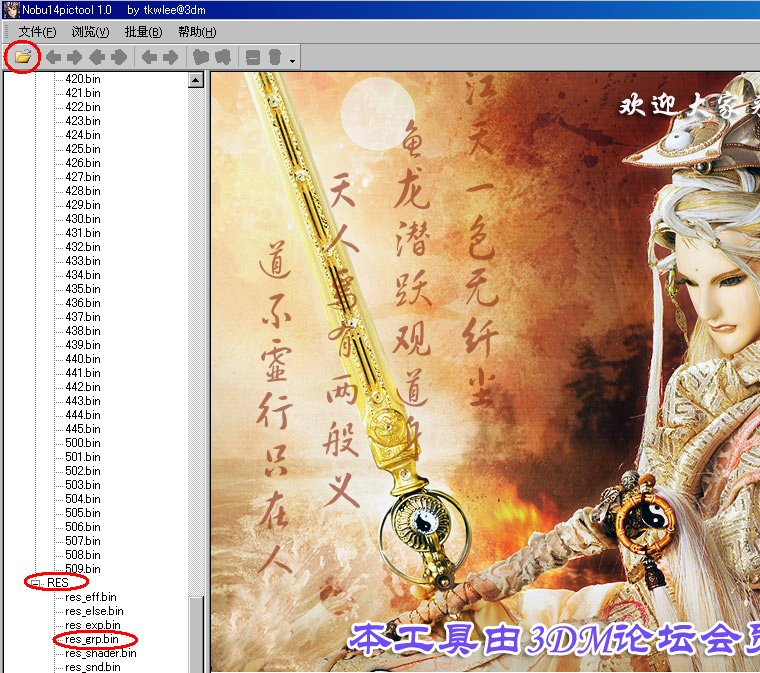
Task: Open the 批量(B) menu
Action: [143, 32]
